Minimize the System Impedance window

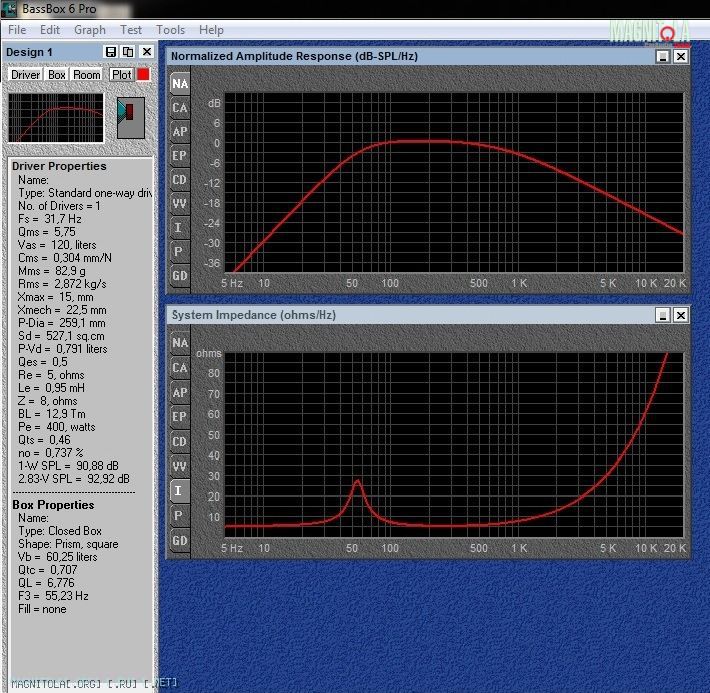coord(663,315)
